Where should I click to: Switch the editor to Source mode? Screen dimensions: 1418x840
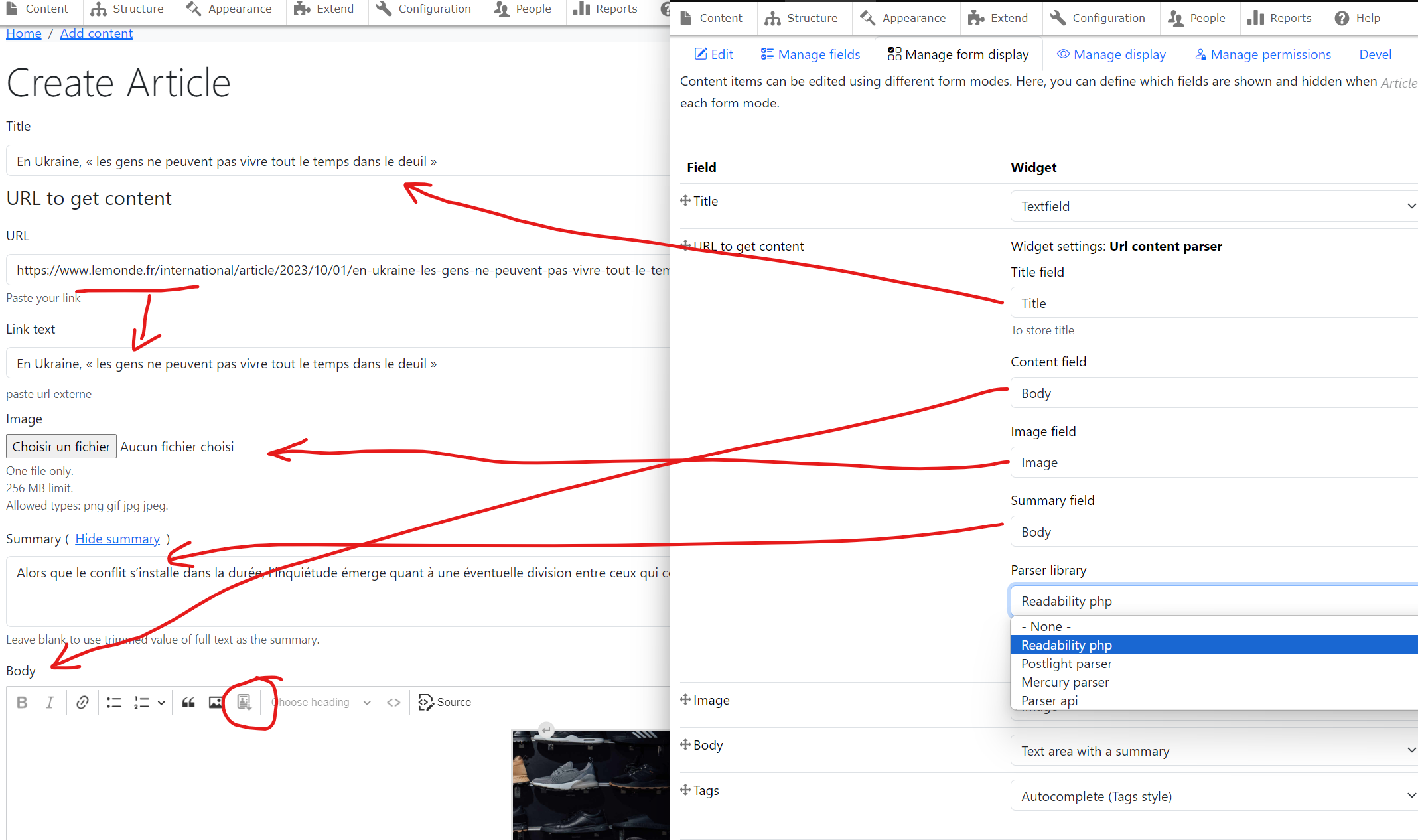[445, 702]
